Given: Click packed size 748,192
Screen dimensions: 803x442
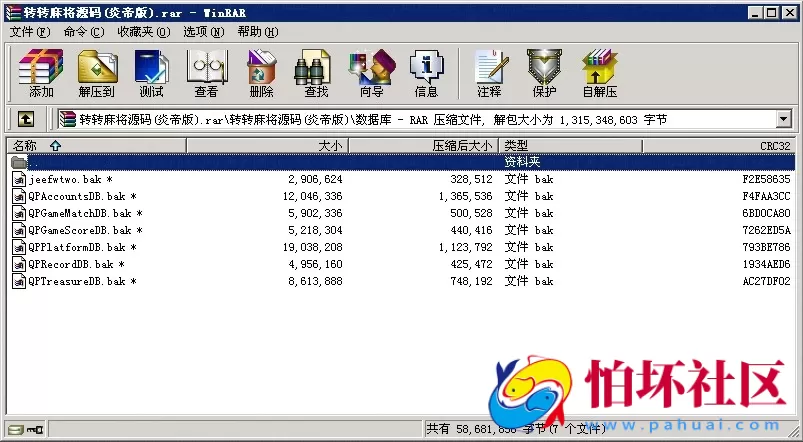Looking at the screenshot, I should tap(471, 281).
